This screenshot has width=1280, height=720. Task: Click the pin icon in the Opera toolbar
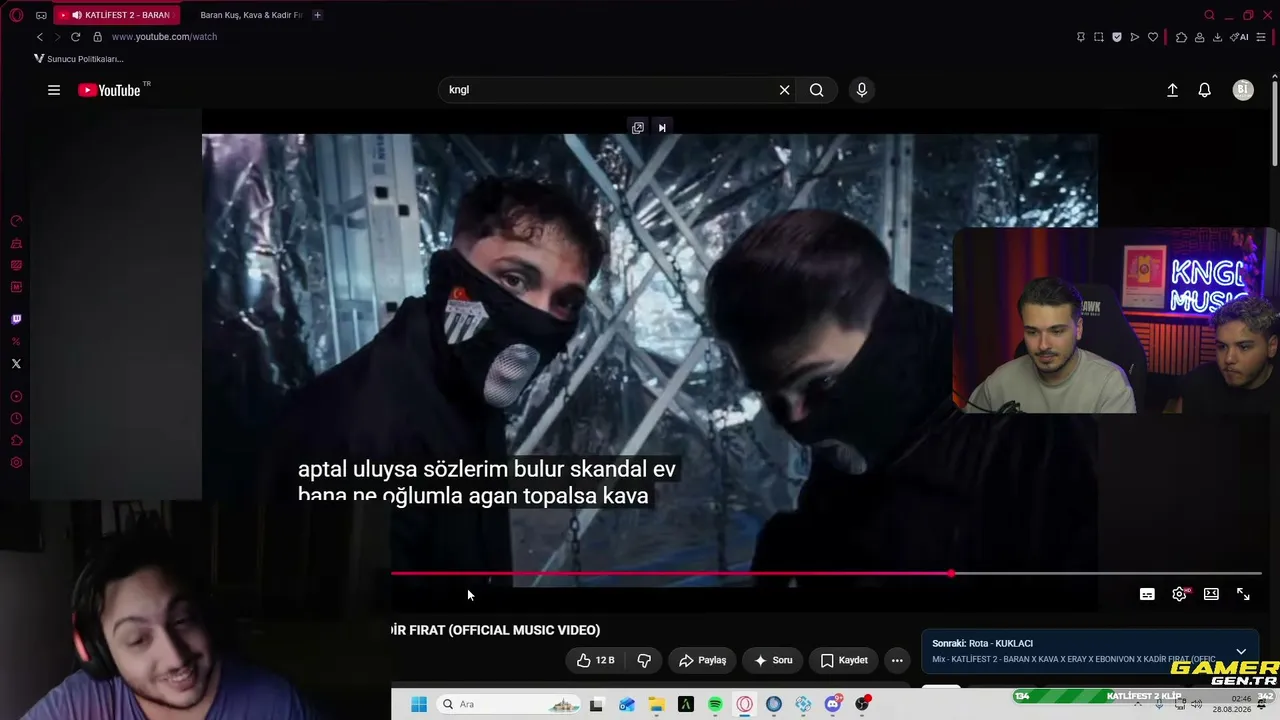click(1080, 37)
